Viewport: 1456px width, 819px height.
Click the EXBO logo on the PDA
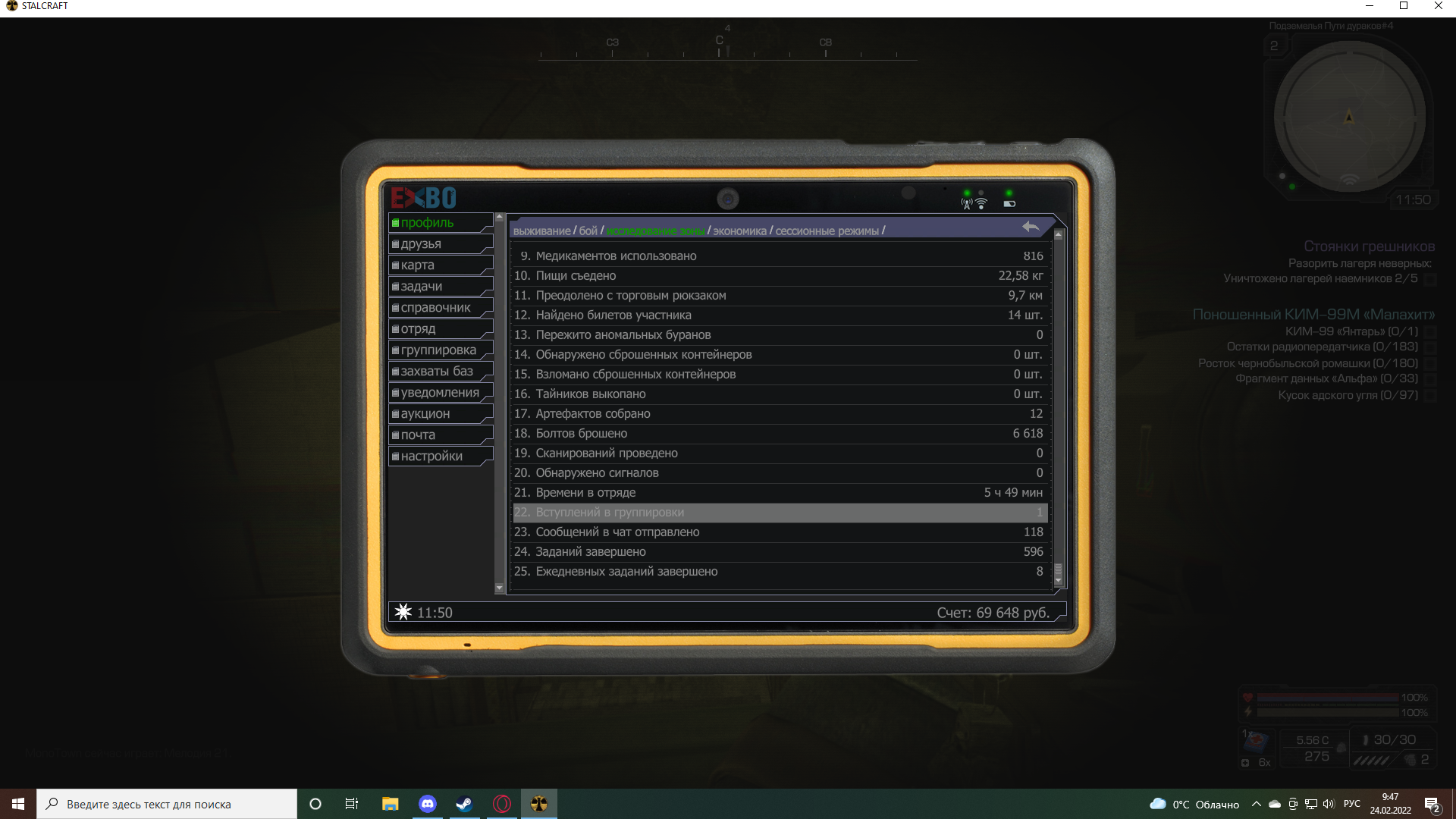pos(423,198)
